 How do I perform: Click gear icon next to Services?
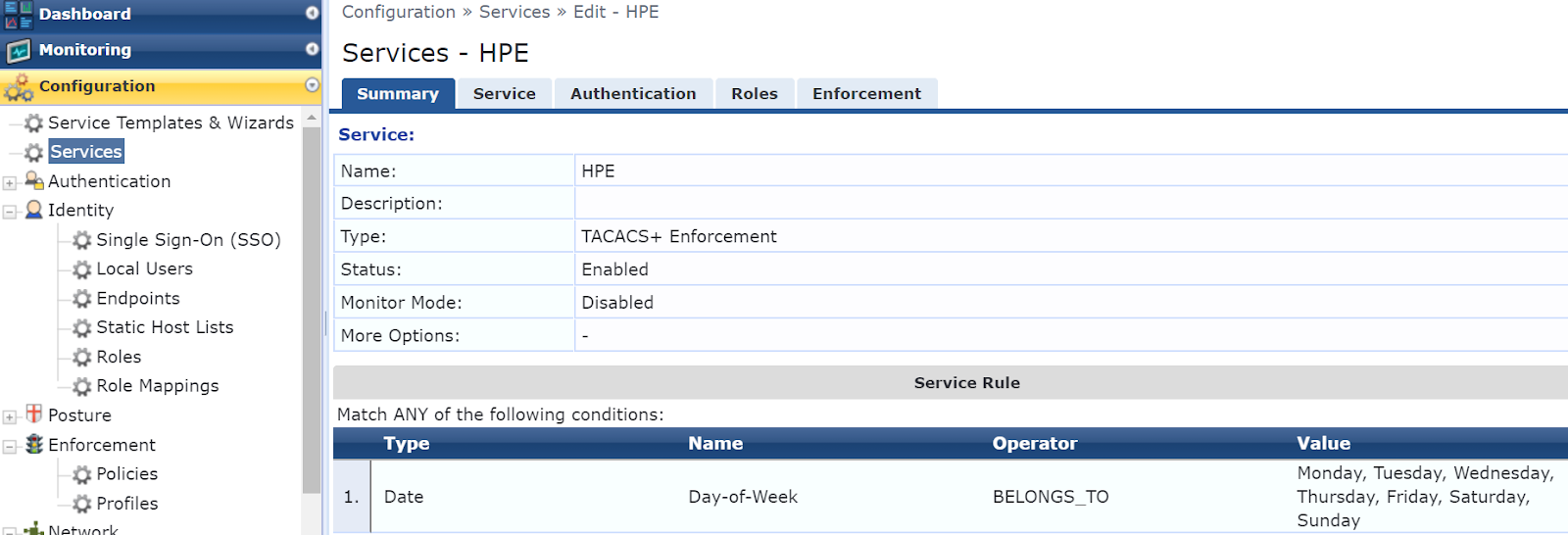coord(34,153)
